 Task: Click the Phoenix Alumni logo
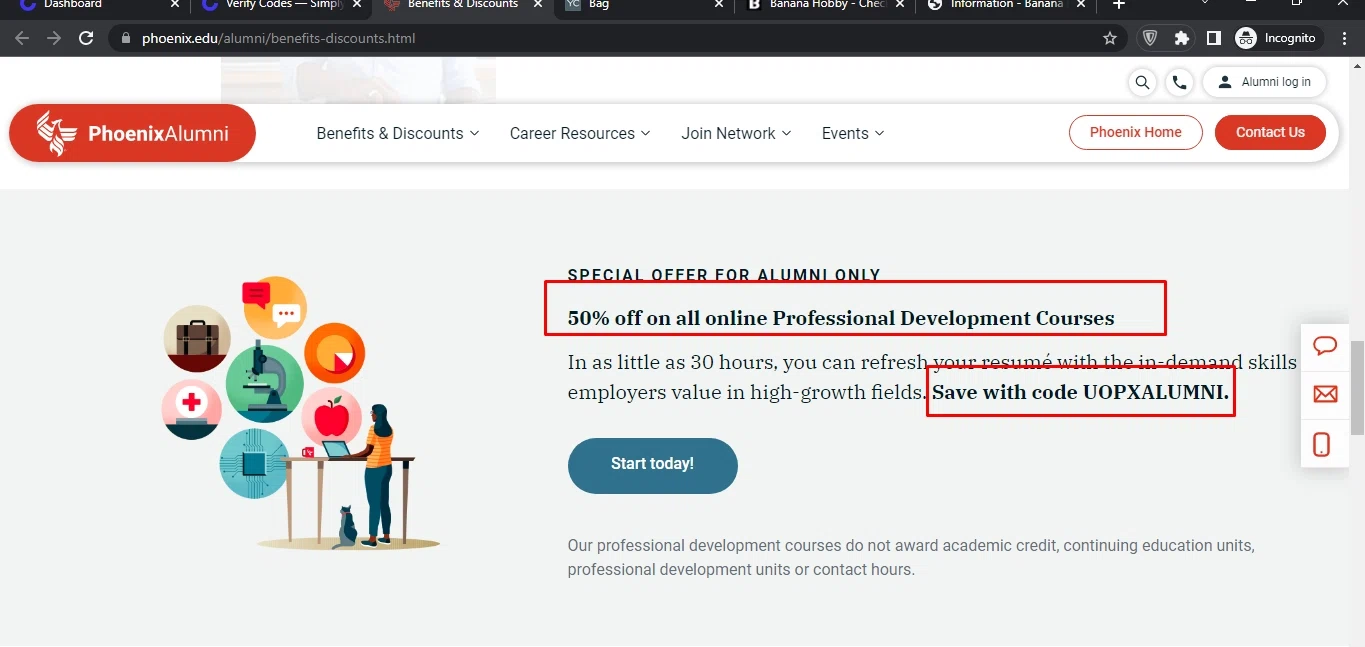pyautogui.click(x=132, y=133)
